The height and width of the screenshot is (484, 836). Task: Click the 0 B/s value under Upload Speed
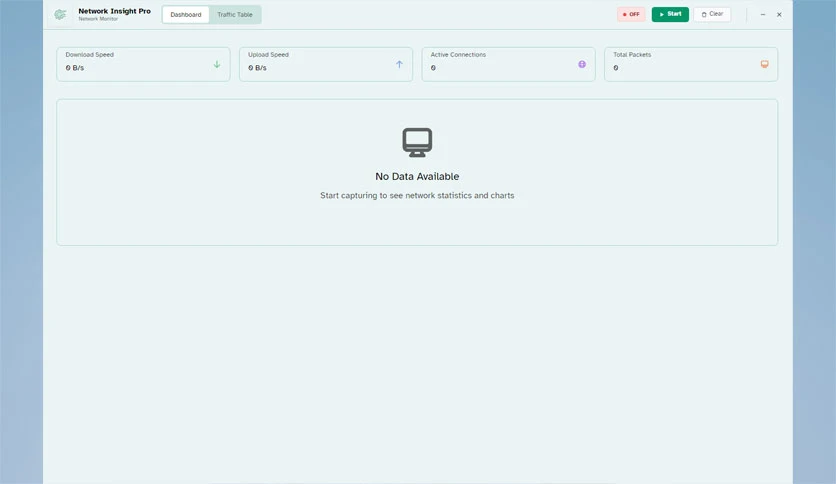(257, 68)
